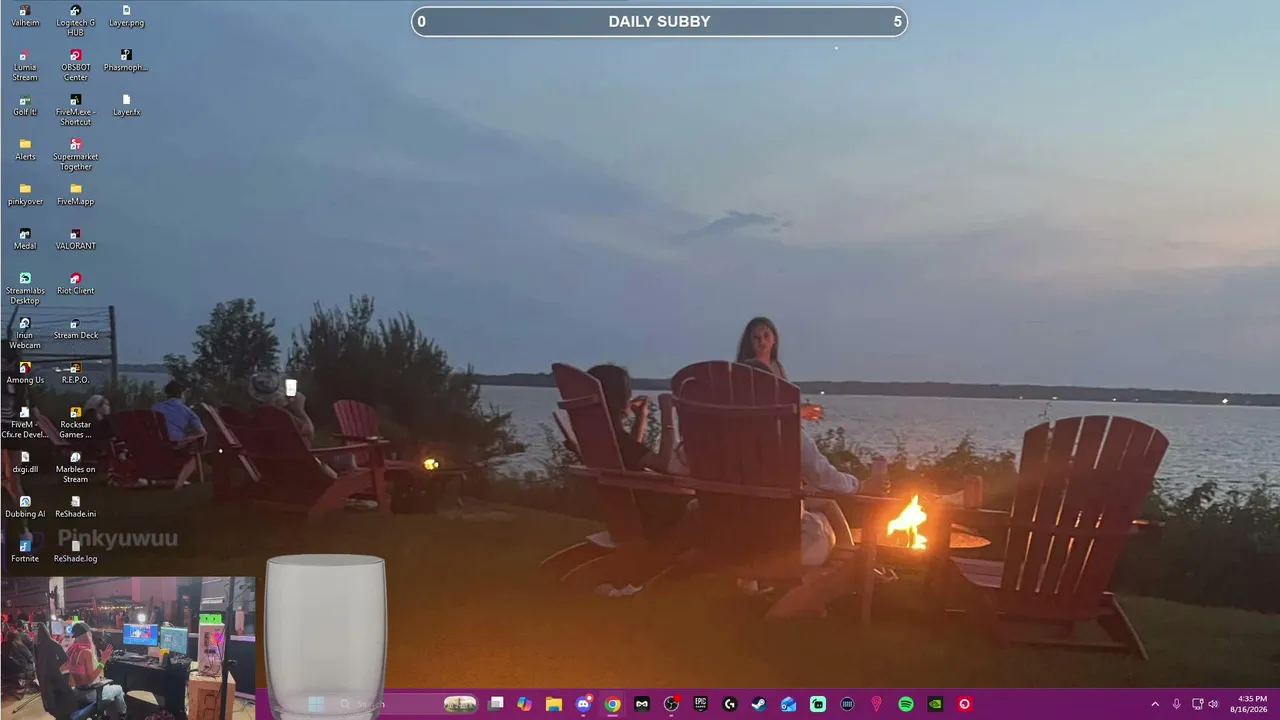Screen dimensions: 1280x720
Task: Select FiveM Cfx.re Development shortcut
Action: (25, 423)
